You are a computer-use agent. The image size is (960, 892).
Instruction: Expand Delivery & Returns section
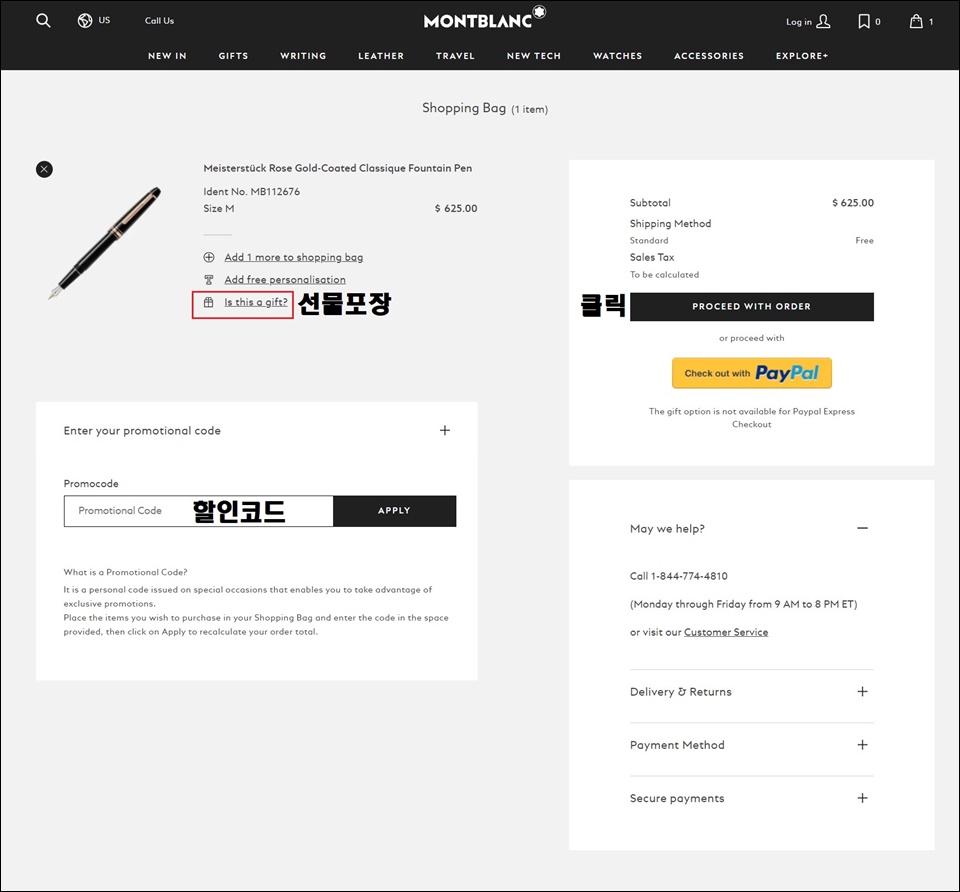862,692
